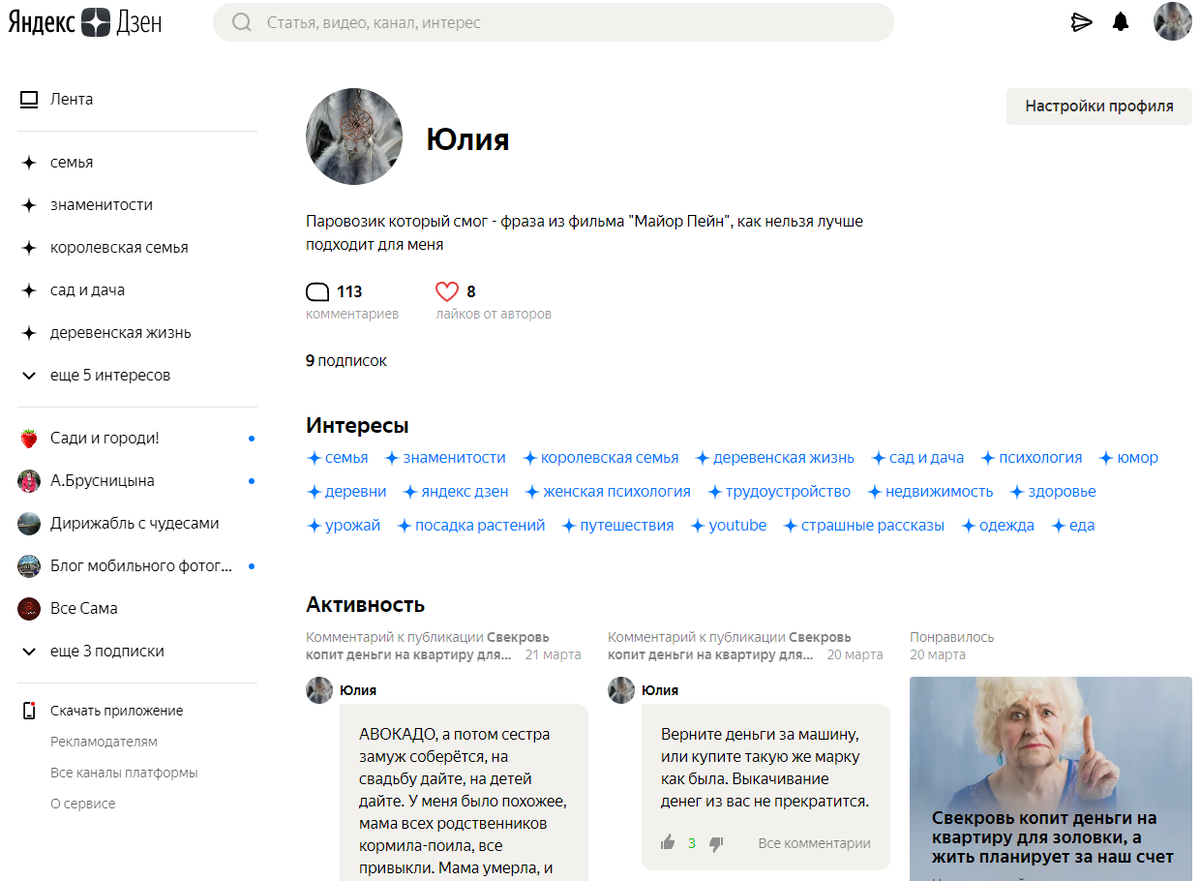The height and width of the screenshot is (881, 1200).
Task: Click the Yandex Zen logo
Action: 85,22
